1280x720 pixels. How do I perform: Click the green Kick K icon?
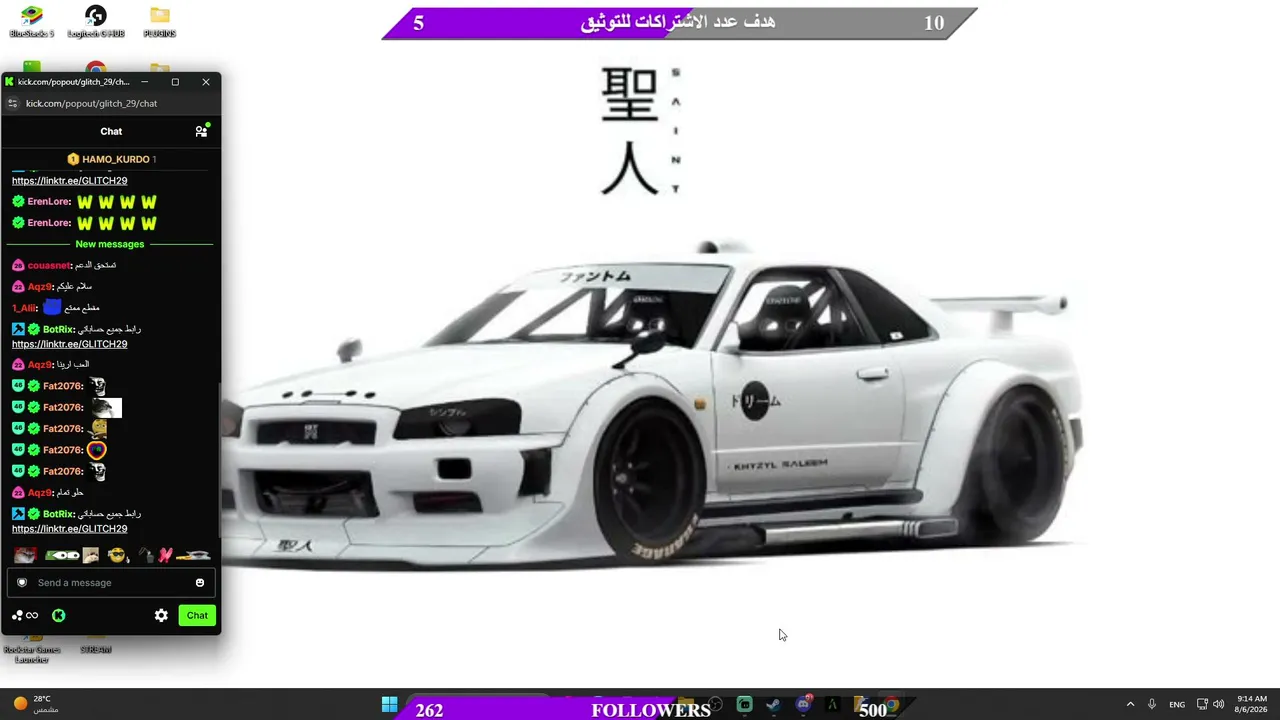click(x=58, y=616)
